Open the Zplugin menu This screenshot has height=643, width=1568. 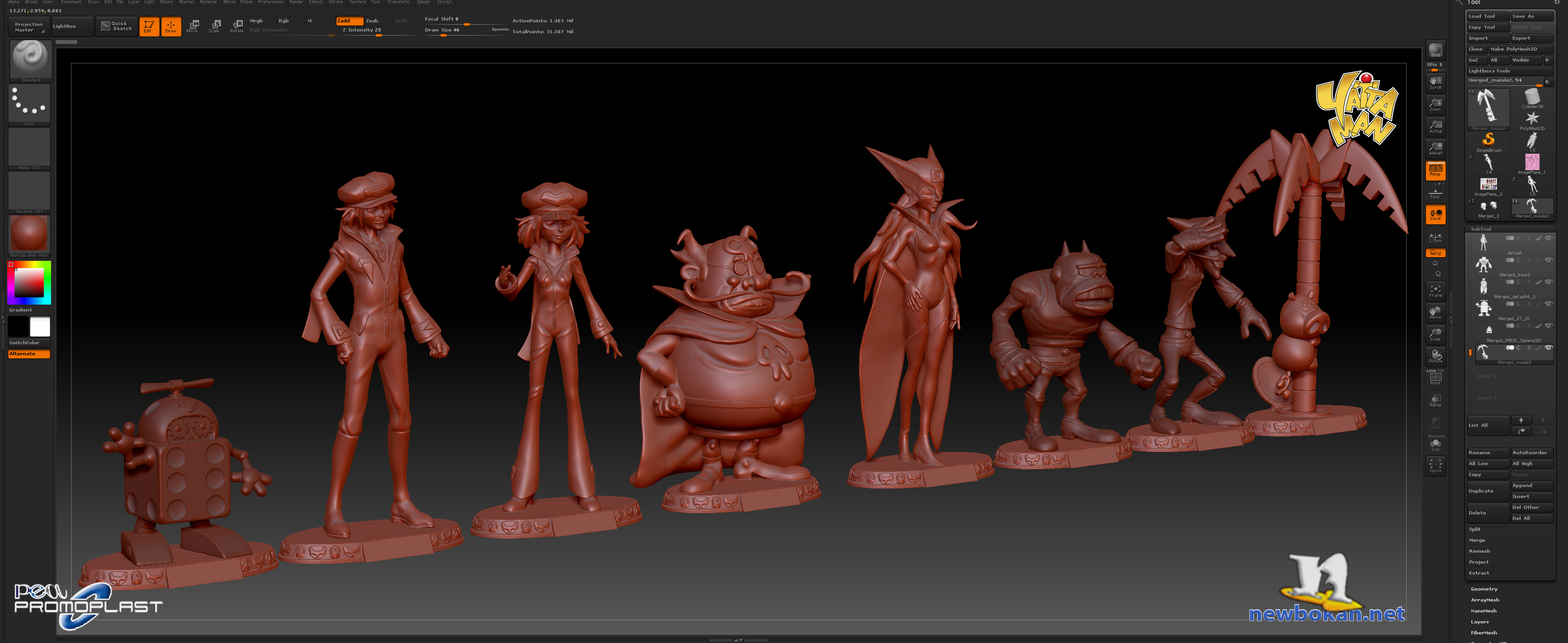[x=423, y=2]
